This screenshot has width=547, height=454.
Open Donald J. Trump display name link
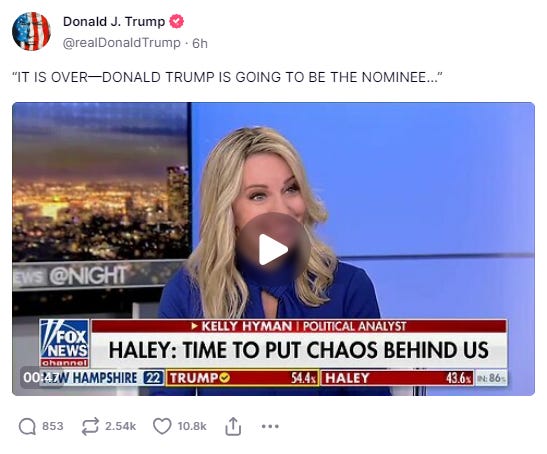(114, 22)
